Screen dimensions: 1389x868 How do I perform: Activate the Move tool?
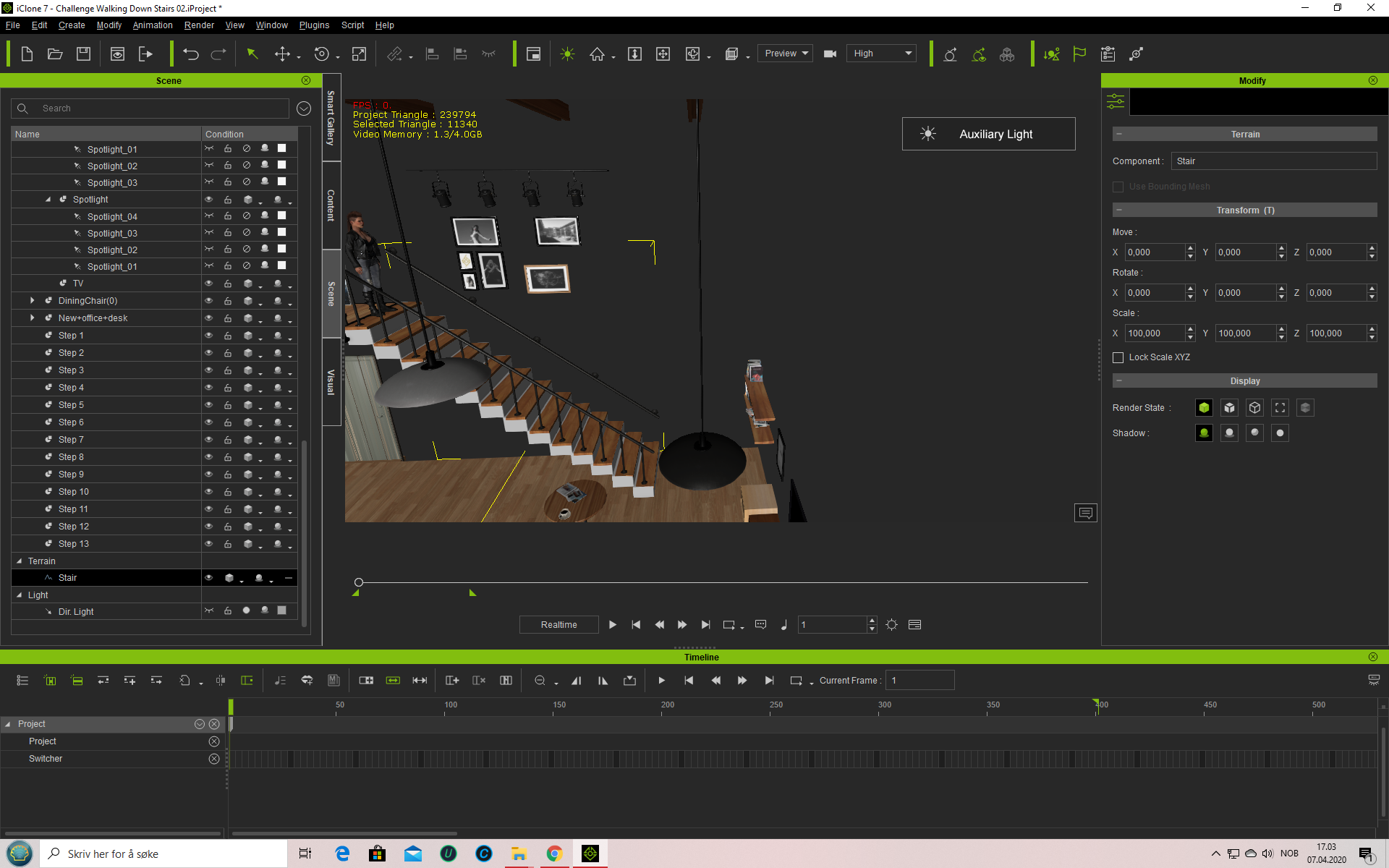pyautogui.click(x=282, y=54)
